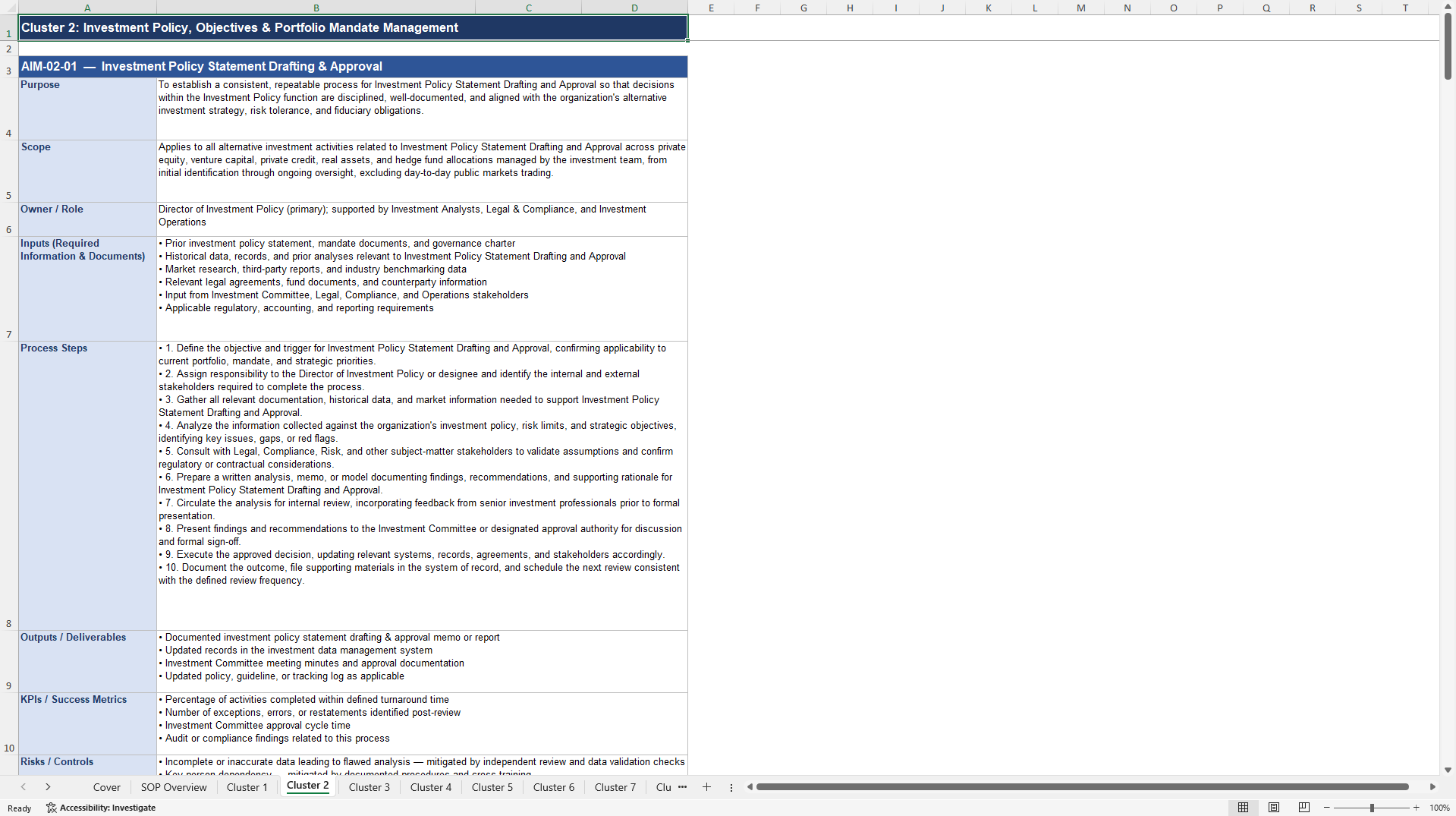Click the Director of Investment Policy text cell
This screenshot has width=1456, height=816.
pos(422,219)
